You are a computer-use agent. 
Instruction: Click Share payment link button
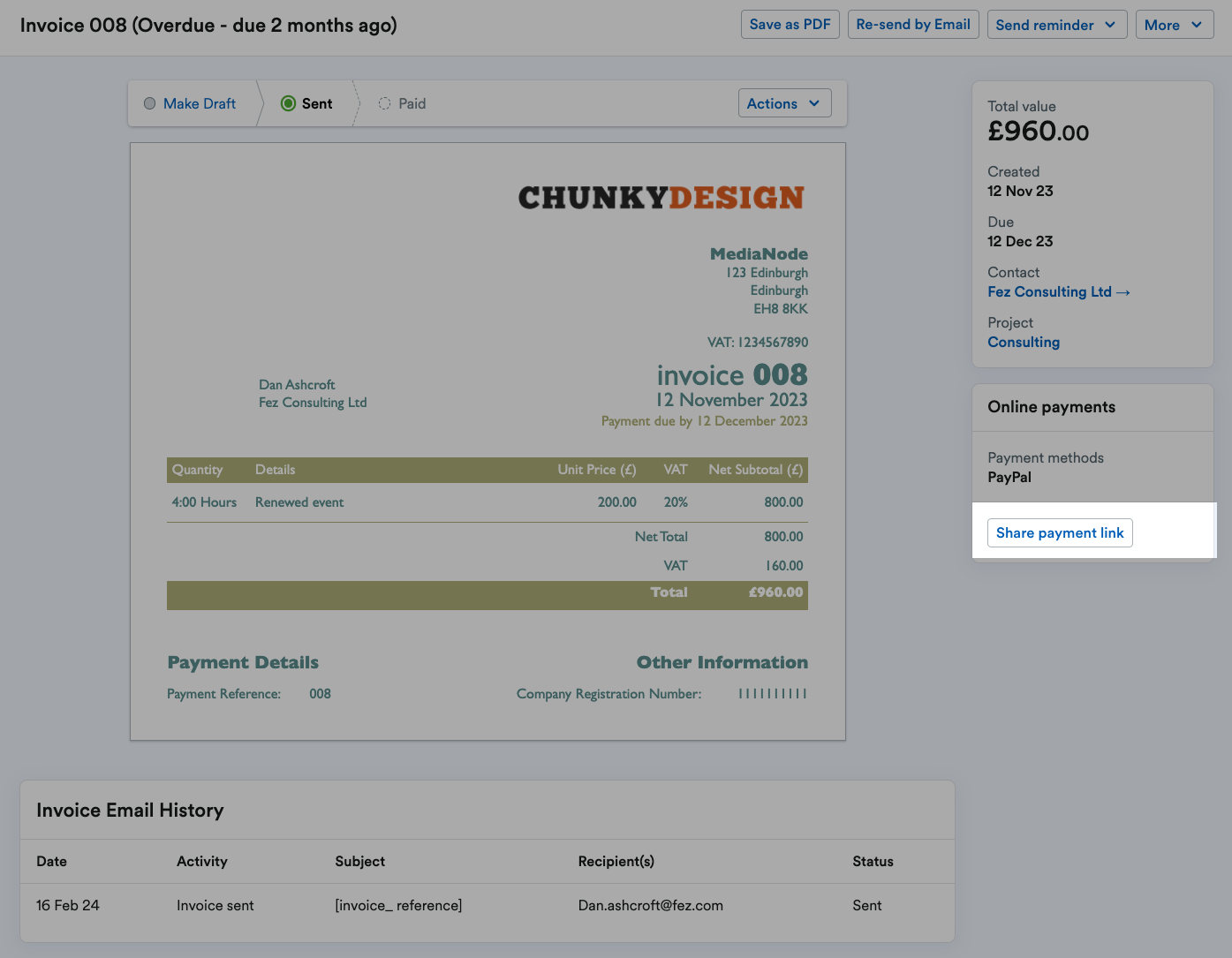coord(1060,532)
